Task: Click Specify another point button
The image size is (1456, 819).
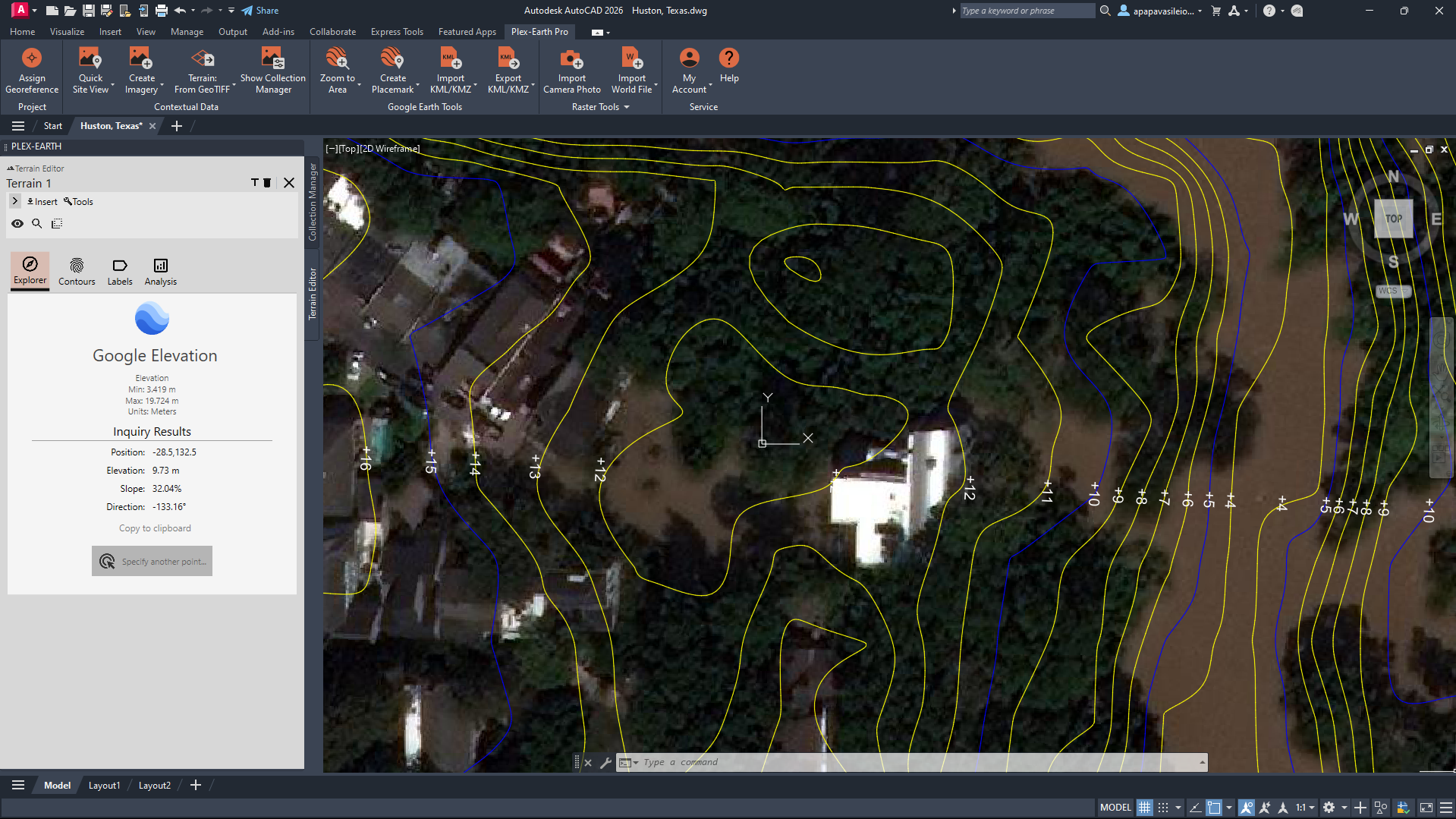Action: tap(152, 561)
